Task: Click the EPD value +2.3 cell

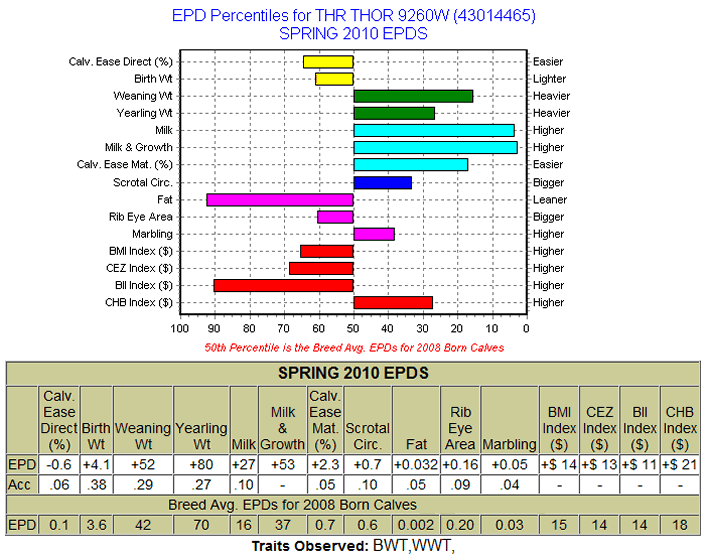Action: [325, 464]
